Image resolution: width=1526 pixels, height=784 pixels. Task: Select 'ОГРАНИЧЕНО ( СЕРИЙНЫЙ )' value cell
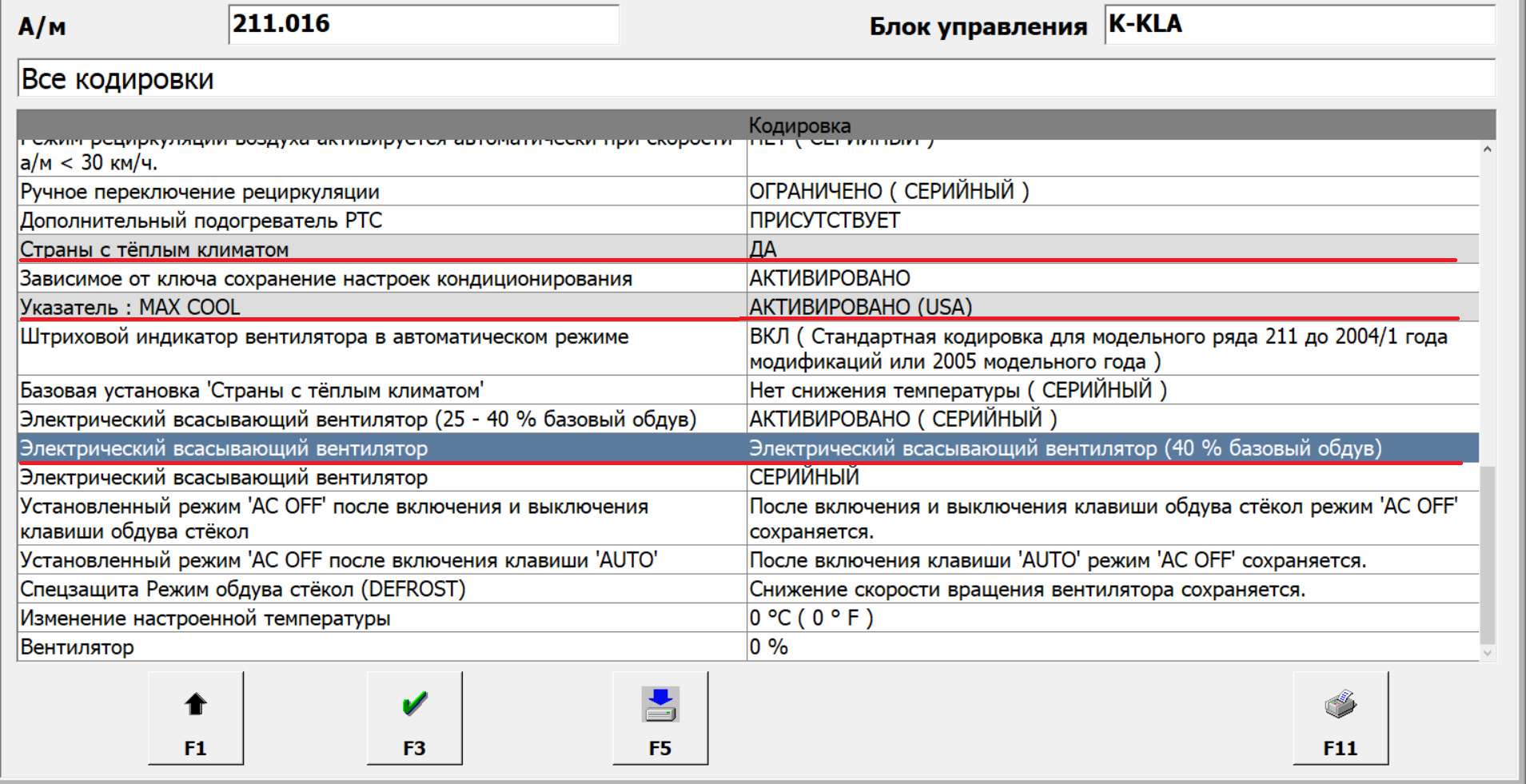click(1113, 192)
